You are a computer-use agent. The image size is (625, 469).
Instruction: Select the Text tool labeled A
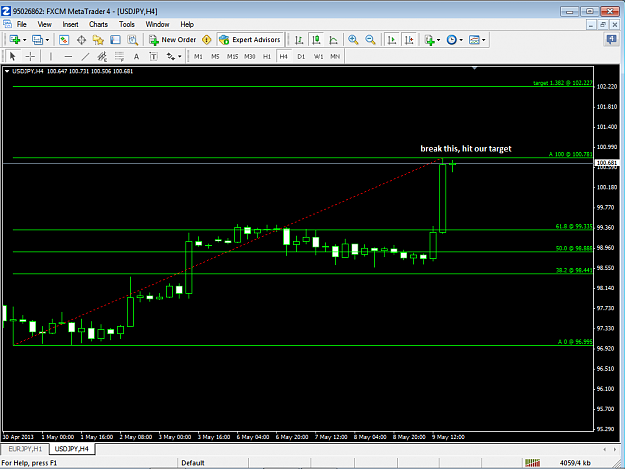point(136,57)
